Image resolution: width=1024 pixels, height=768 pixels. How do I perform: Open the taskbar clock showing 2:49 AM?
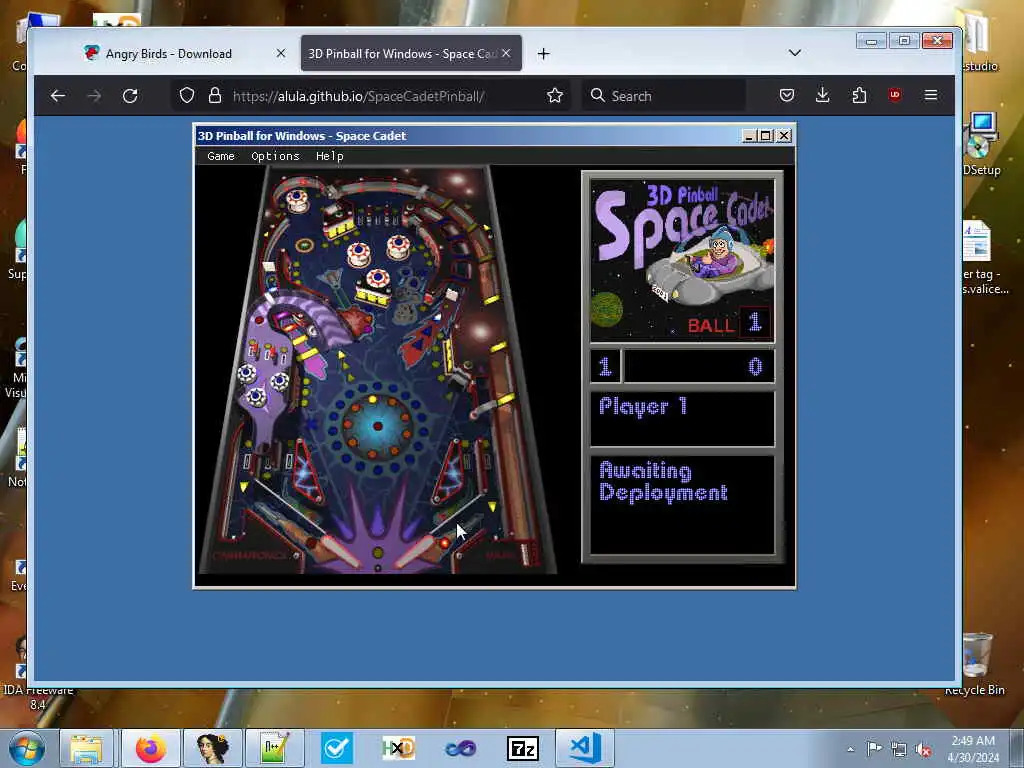click(973, 749)
